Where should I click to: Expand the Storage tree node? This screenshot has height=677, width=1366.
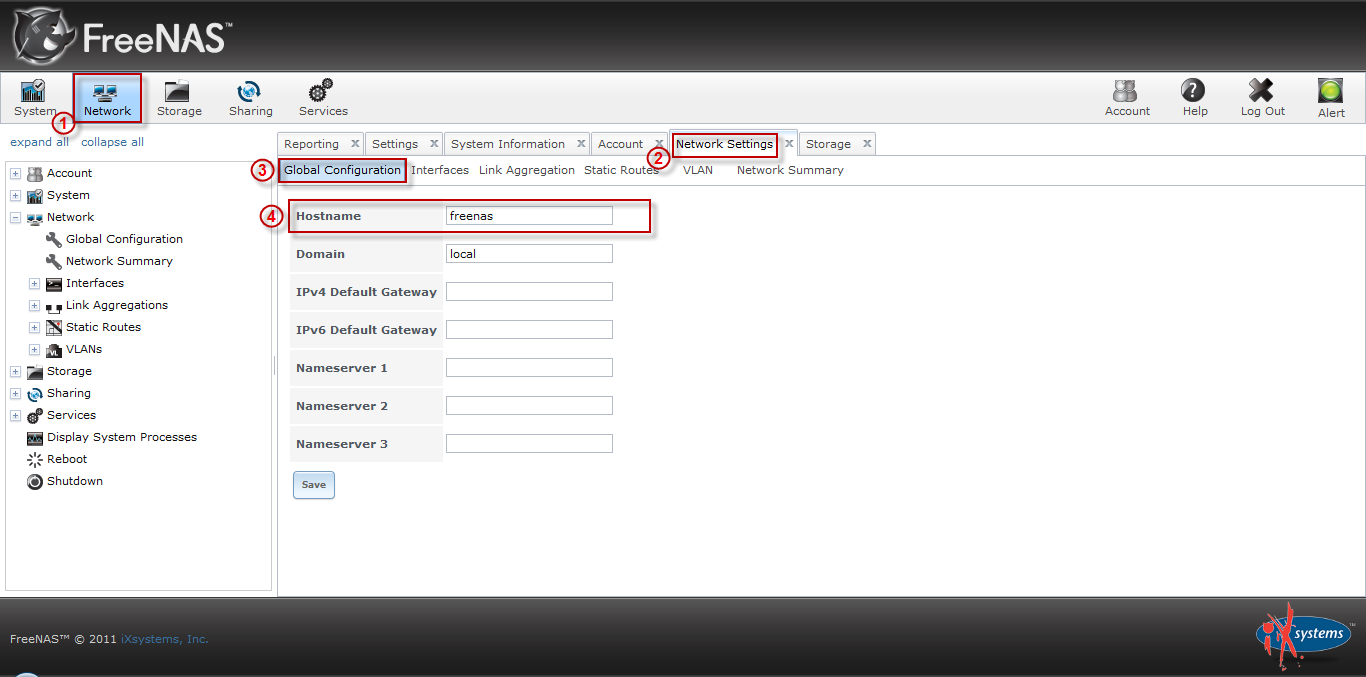pyautogui.click(x=15, y=371)
